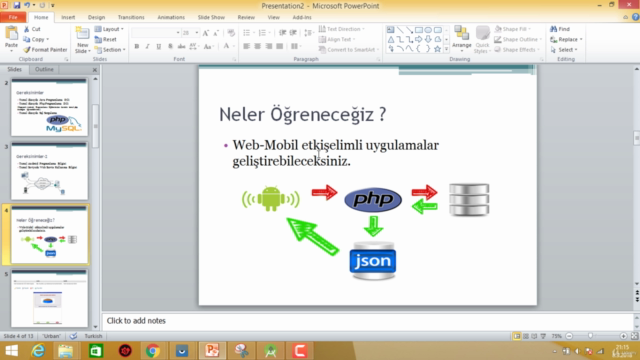
Task: Run the spell check status icon
Action: (73, 336)
